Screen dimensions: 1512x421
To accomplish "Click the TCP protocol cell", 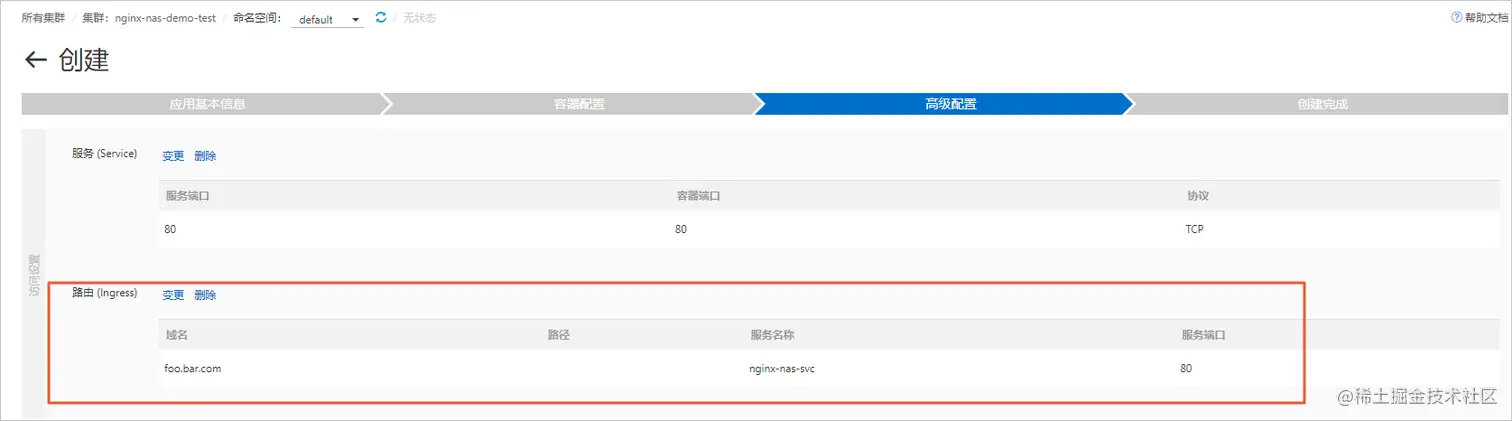I will [x=1194, y=229].
